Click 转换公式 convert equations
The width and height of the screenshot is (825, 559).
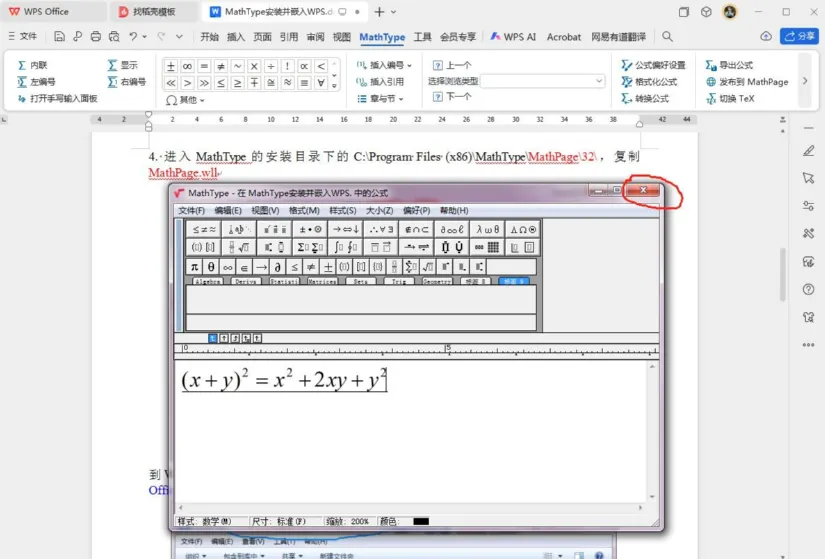point(645,98)
